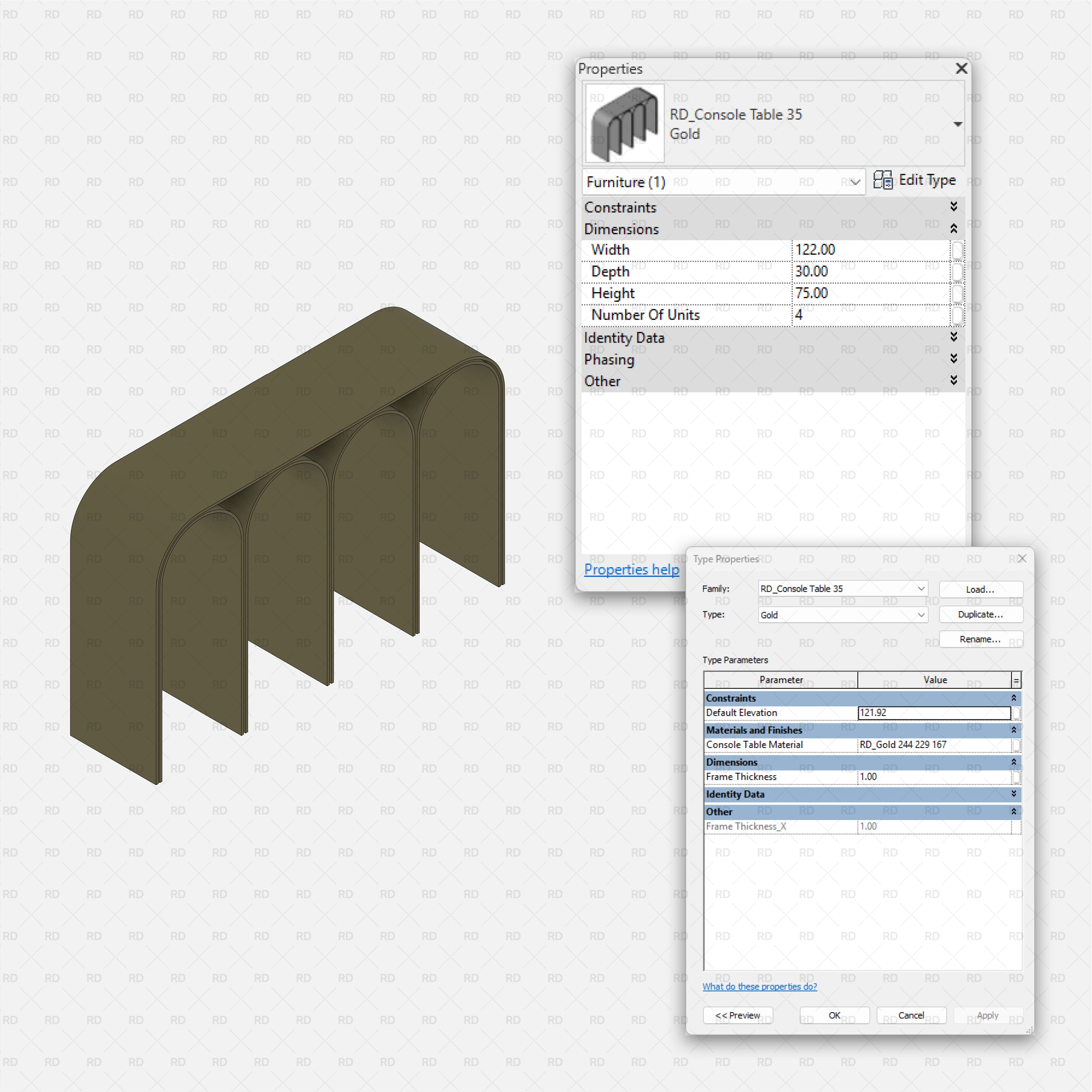Expand the Identity Data section in Properties

tap(953, 337)
